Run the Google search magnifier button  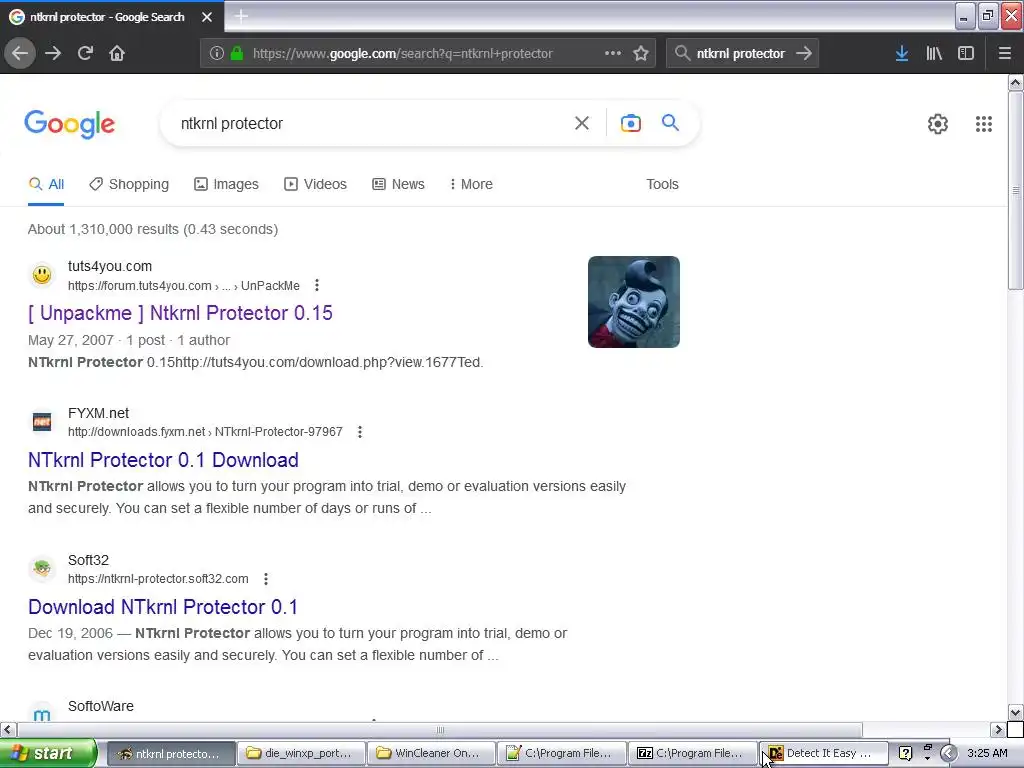click(670, 123)
